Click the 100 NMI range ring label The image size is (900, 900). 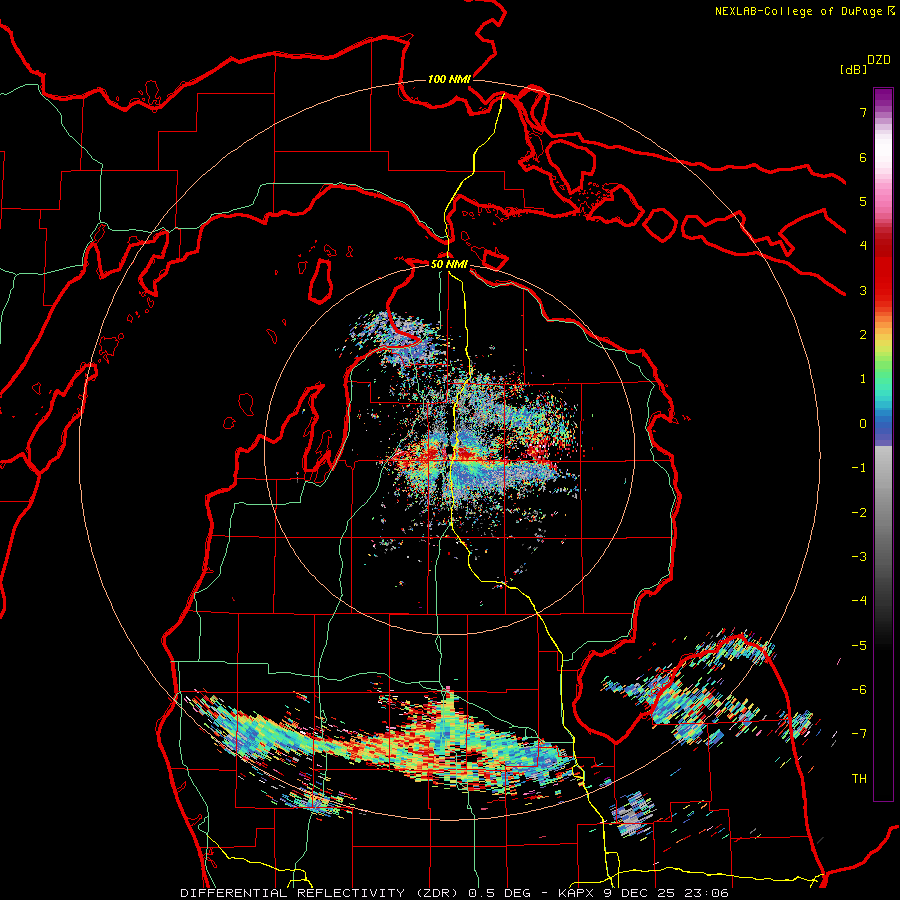[x=449, y=79]
